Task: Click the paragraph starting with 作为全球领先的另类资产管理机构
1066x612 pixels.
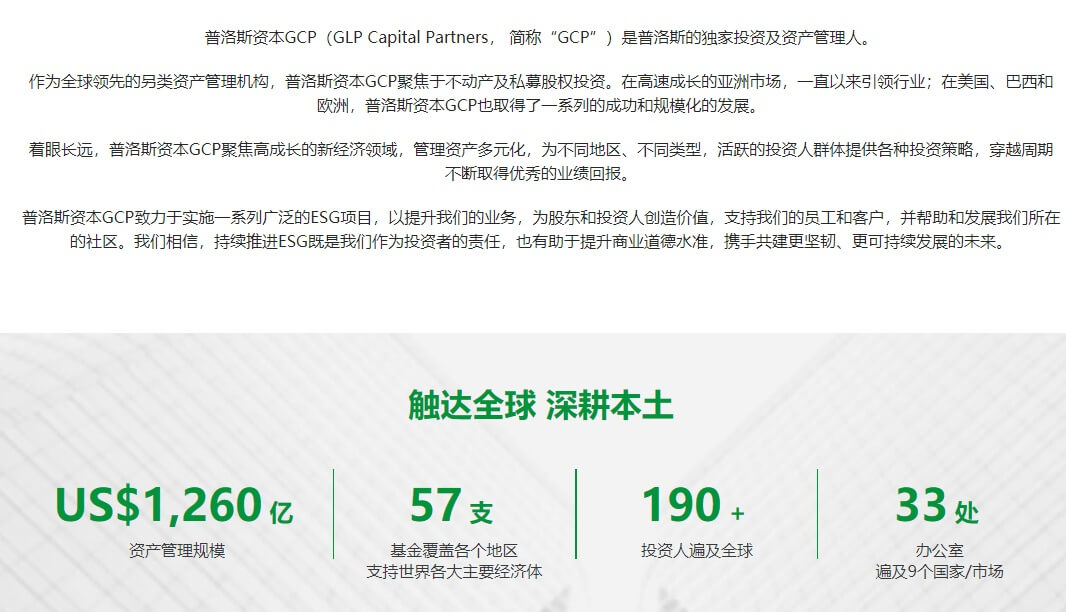Action: coord(540,93)
